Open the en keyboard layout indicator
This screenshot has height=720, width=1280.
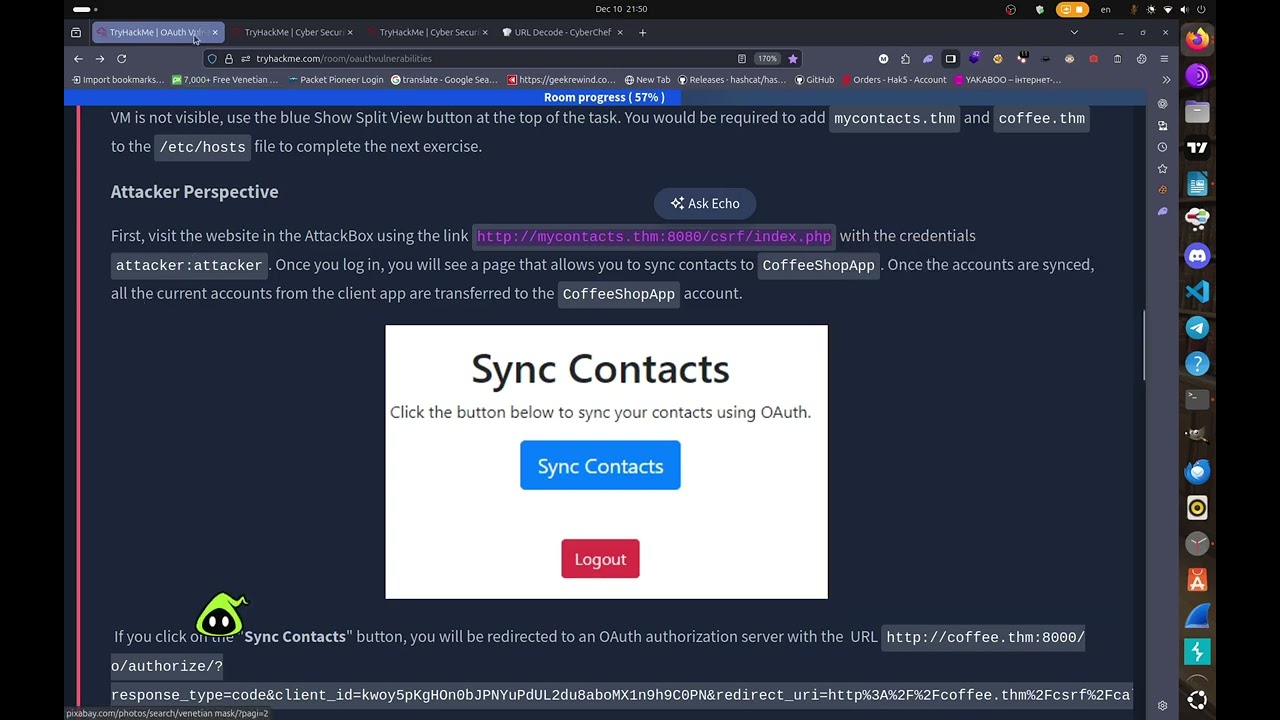(1105, 9)
